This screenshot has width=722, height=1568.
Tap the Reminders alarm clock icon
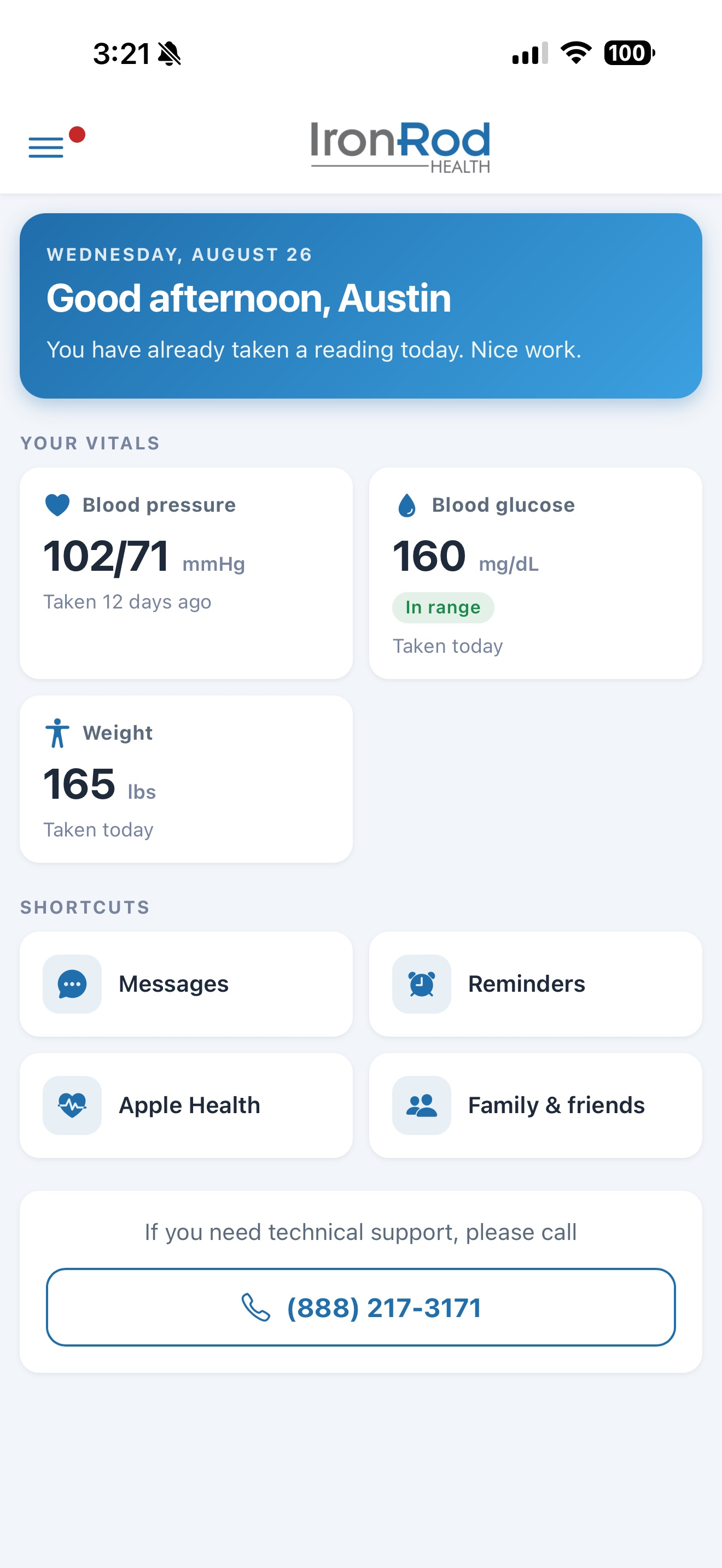[421, 984]
